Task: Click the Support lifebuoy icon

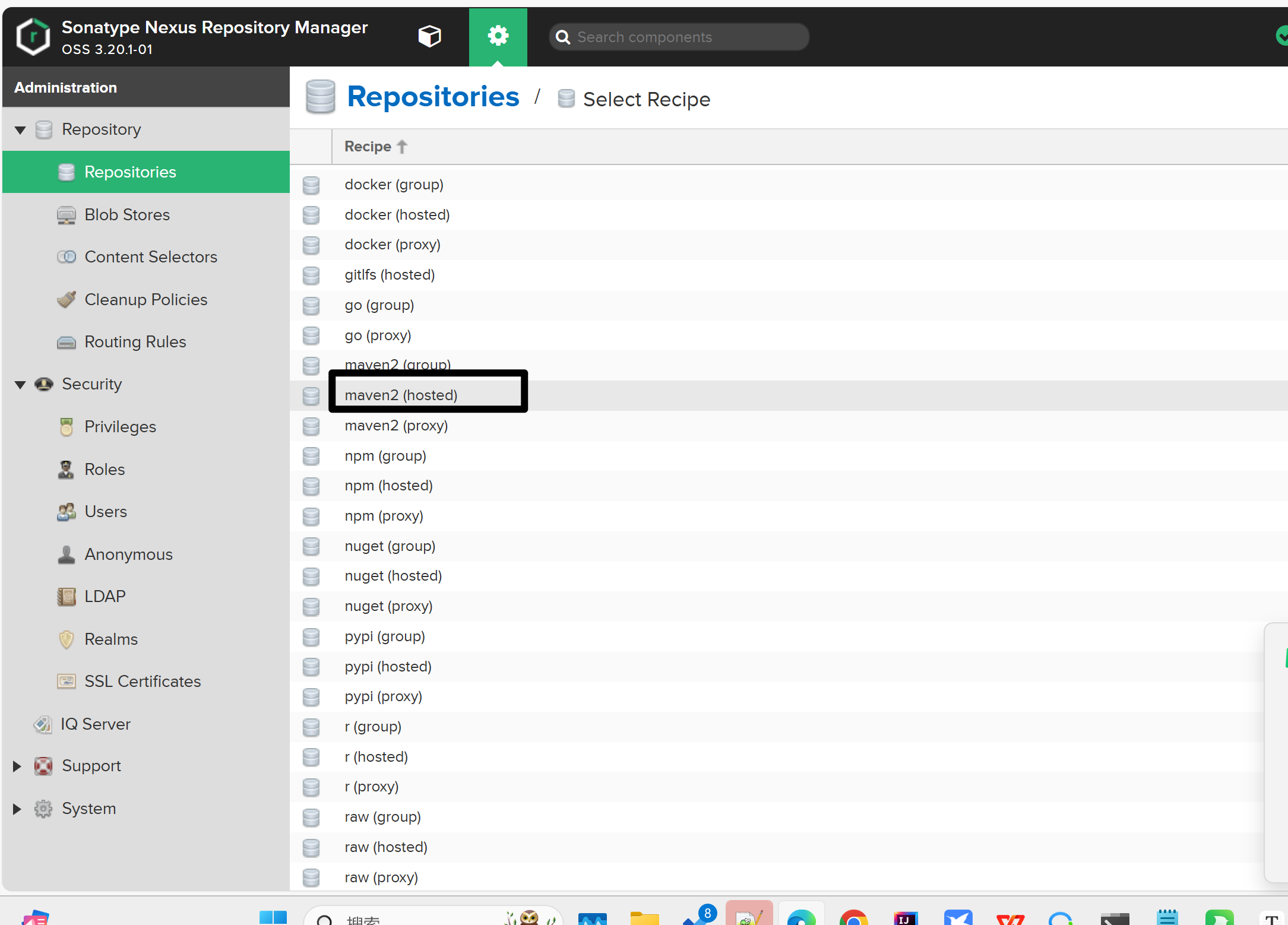Action: pos(43,766)
